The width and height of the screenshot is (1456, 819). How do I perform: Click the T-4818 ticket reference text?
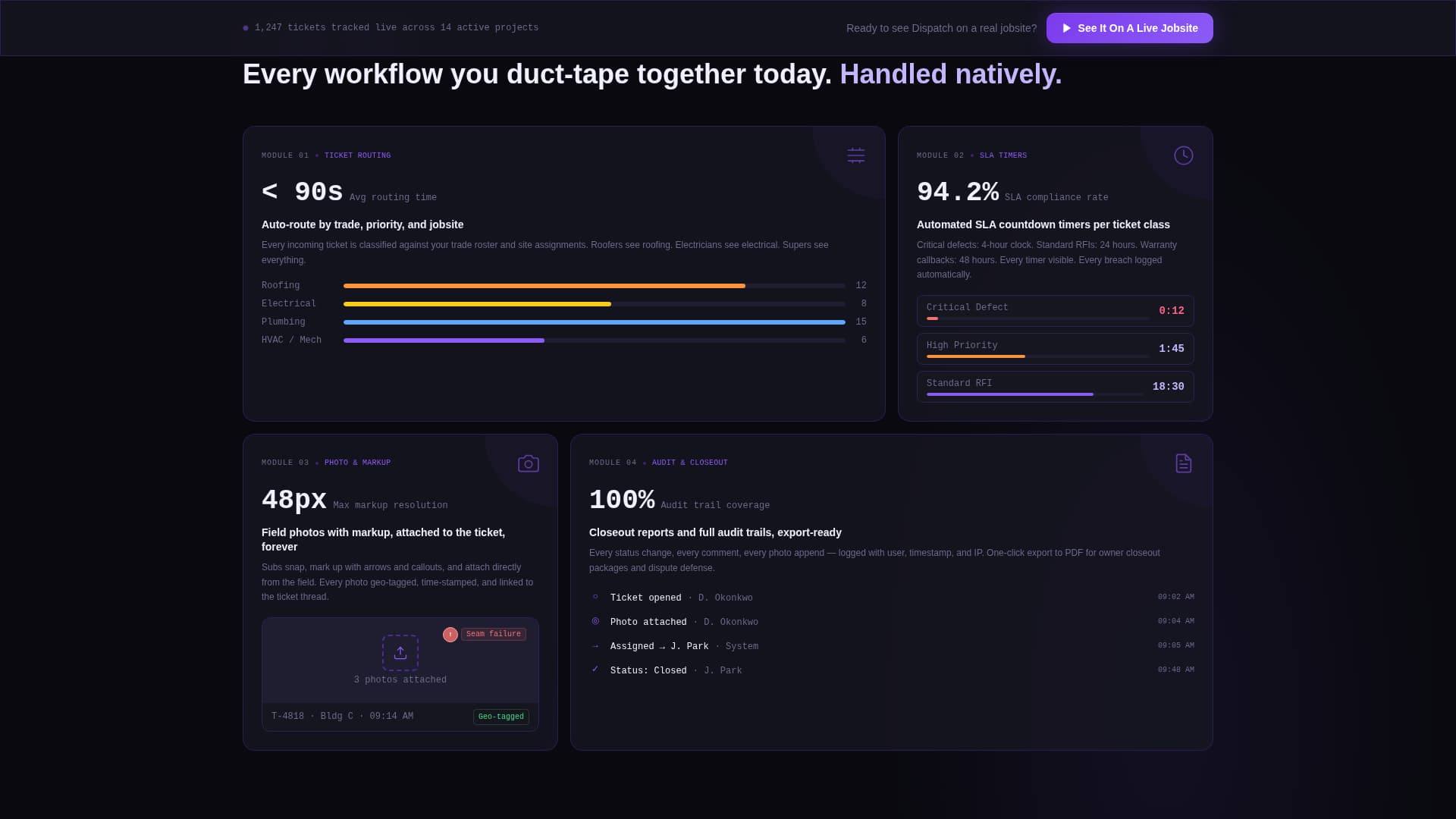288,716
